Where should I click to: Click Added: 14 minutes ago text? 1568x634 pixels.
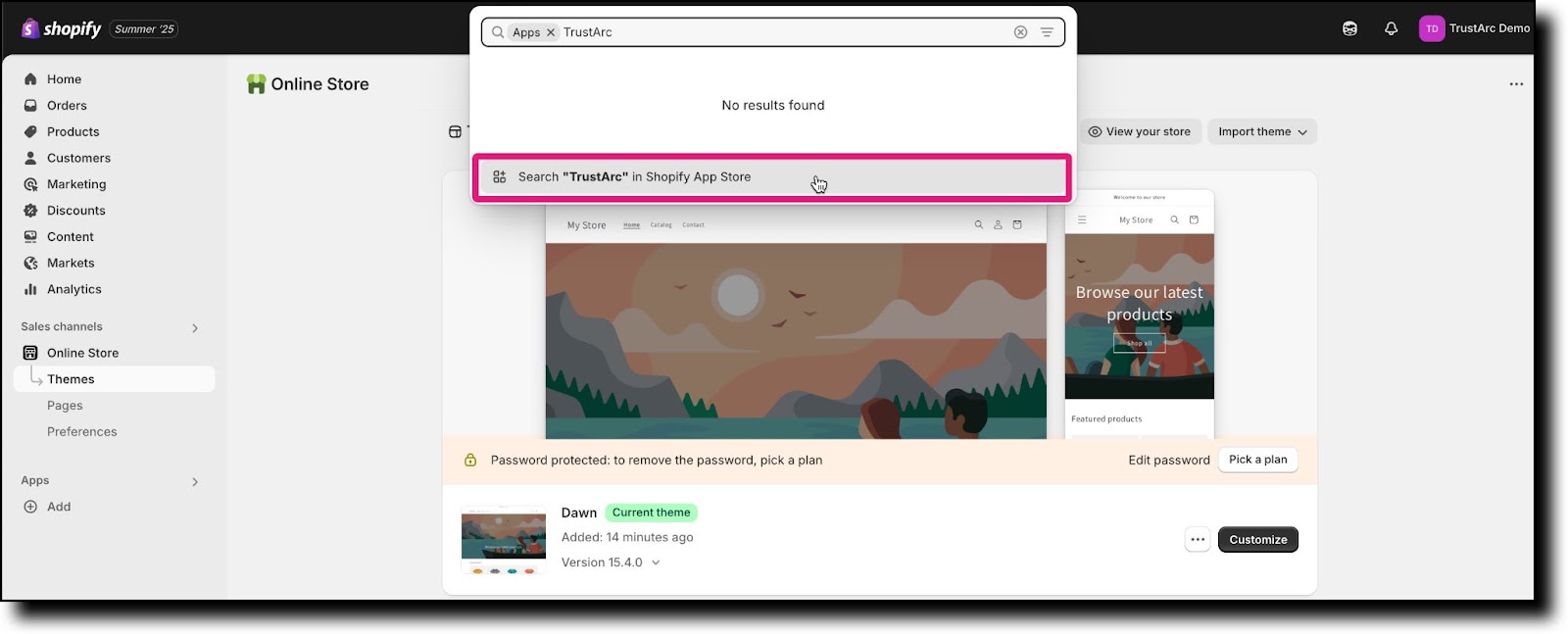(x=627, y=538)
